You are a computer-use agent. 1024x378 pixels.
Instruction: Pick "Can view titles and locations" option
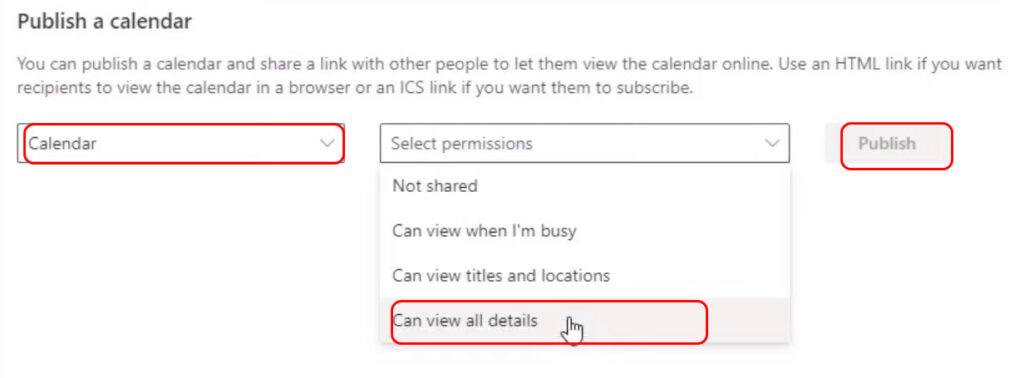coord(584,276)
